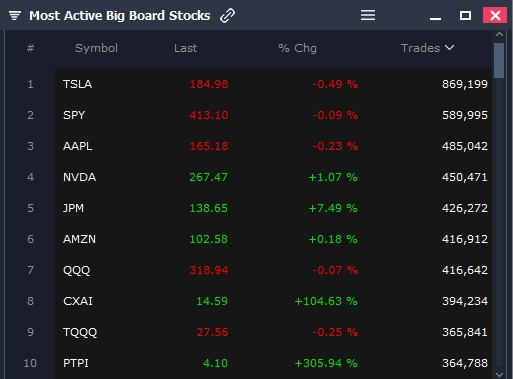Toggle Trades column sort chevron
This screenshot has height=379, width=513.
(x=449, y=48)
